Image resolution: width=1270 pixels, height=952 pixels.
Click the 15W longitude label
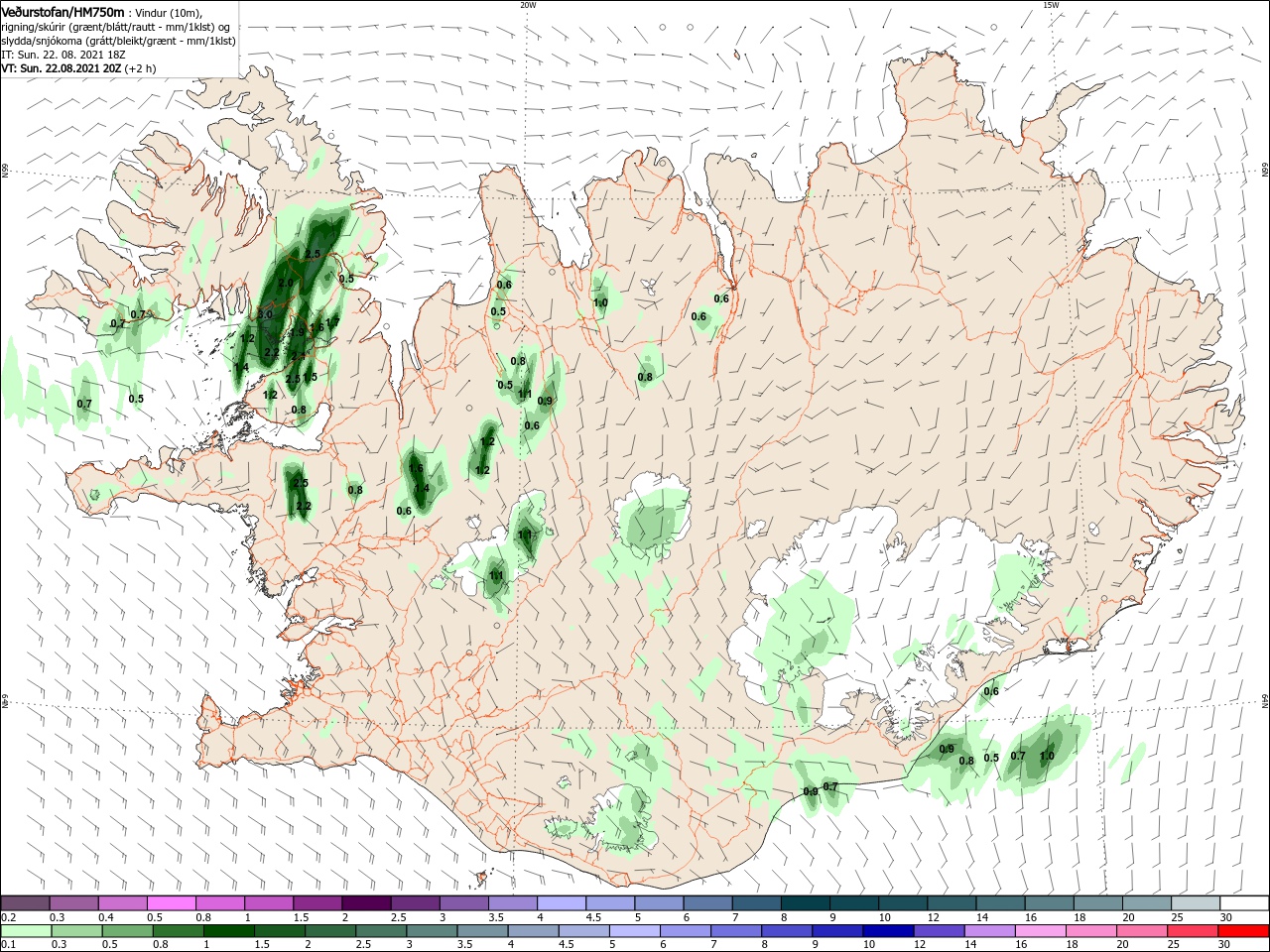point(1050,5)
